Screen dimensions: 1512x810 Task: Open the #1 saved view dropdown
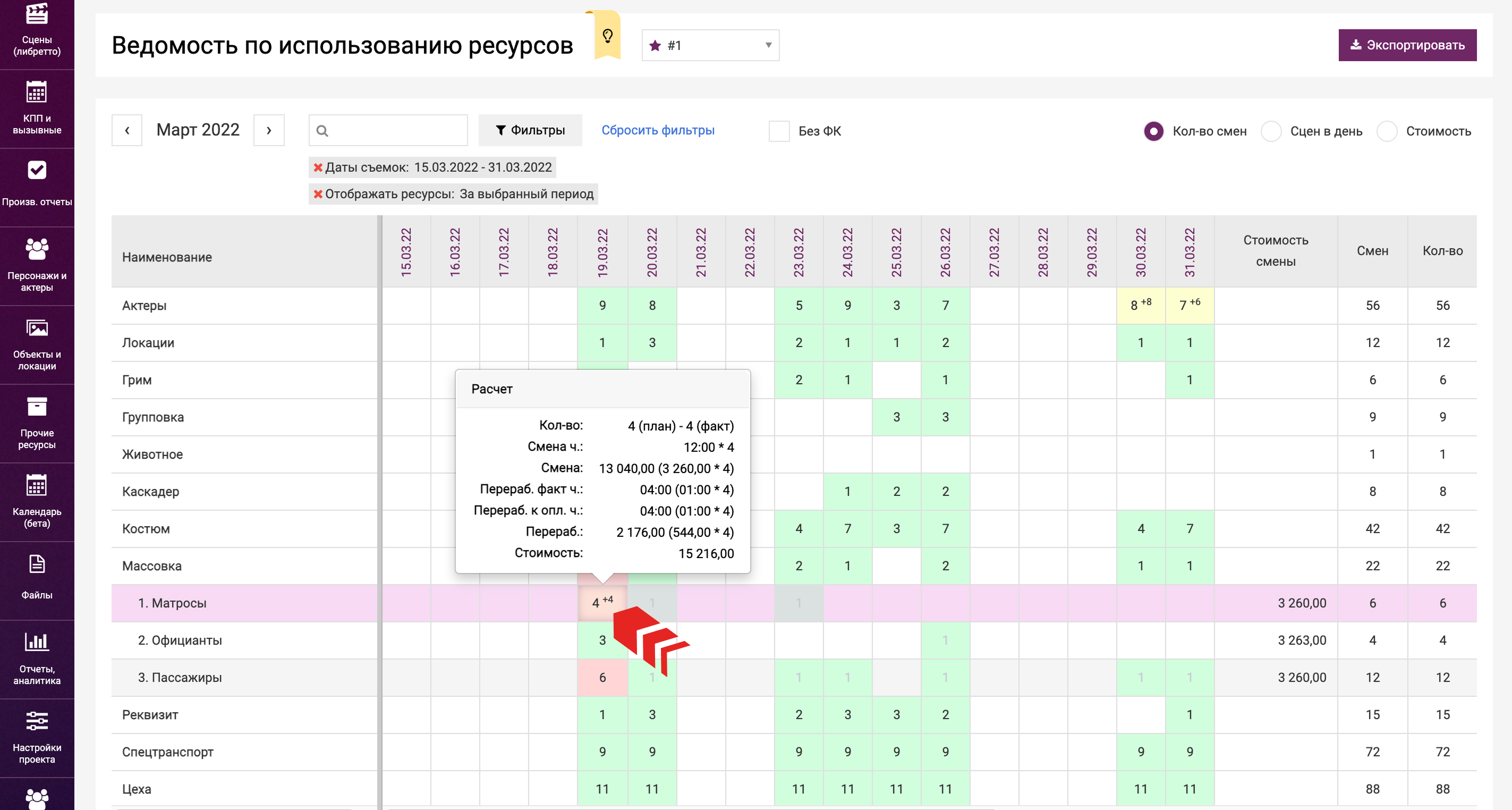click(710, 45)
